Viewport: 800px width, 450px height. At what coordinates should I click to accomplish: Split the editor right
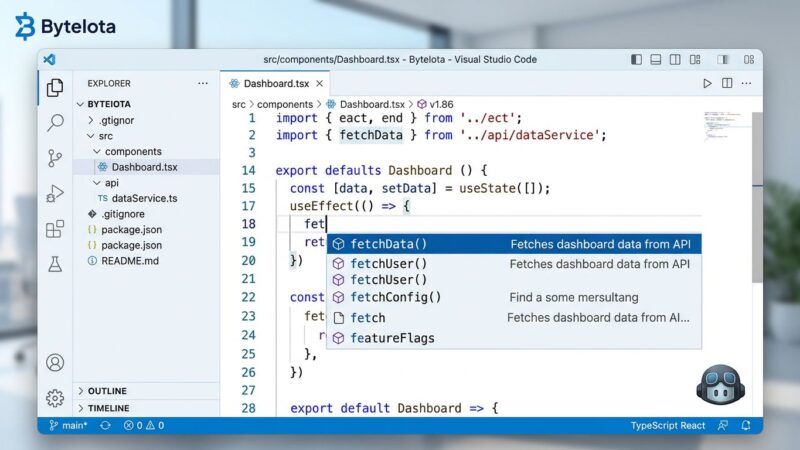(x=727, y=83)
